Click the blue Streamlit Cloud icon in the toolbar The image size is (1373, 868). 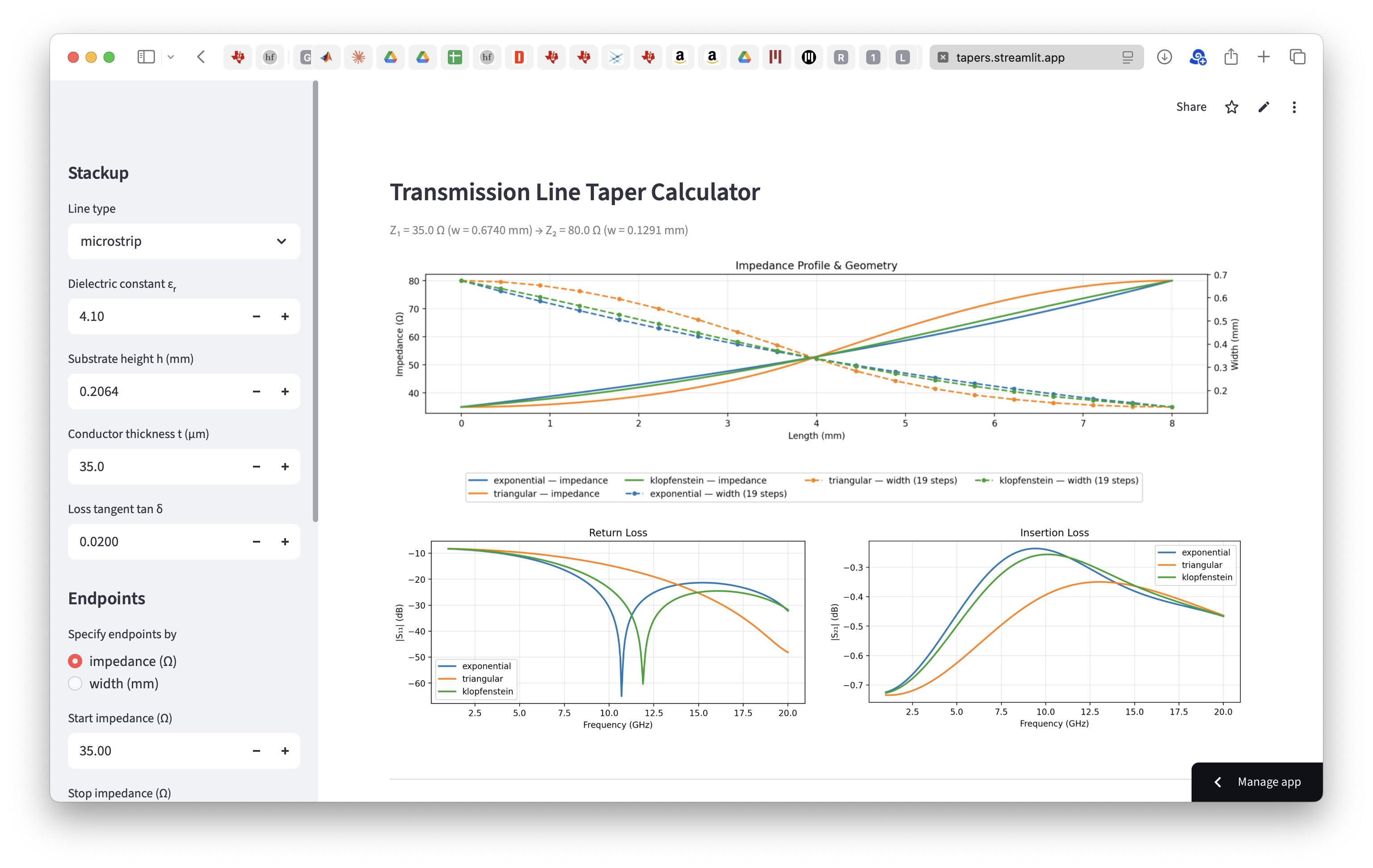(x=1198, y=57)
